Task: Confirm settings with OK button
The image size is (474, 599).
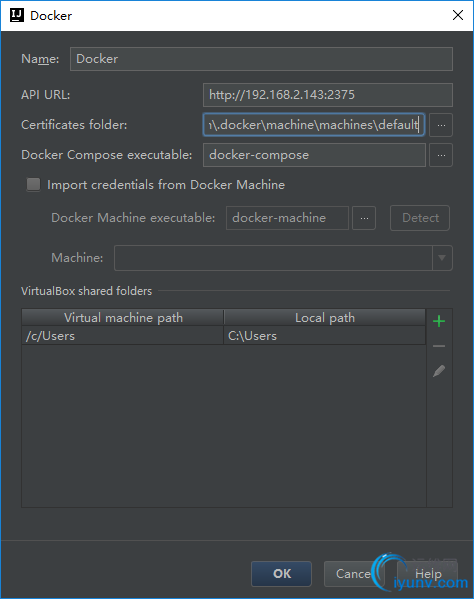Action: point(281,573)
